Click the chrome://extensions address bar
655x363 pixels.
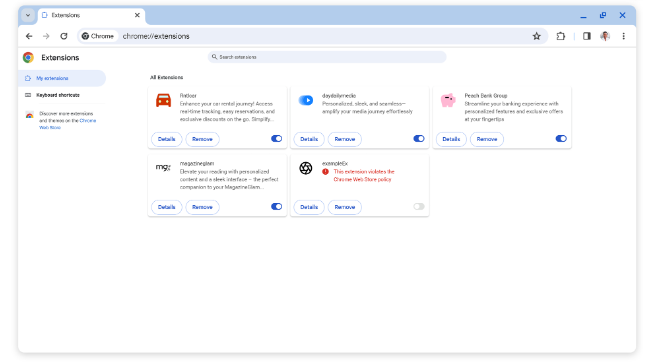click(312, 36)
